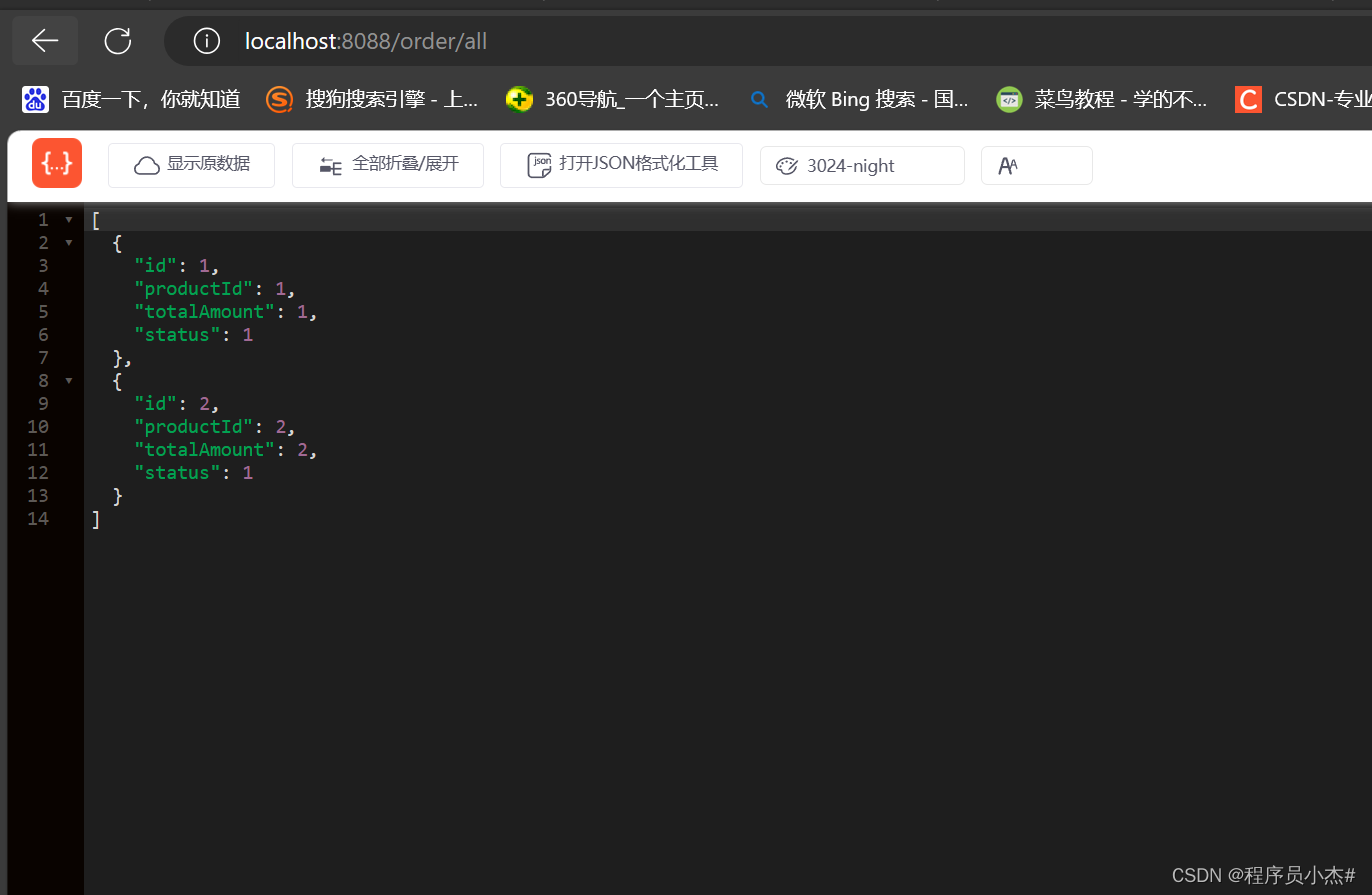Click the 菜鸟教程 green favicon
Screen dimensions: 1372x895
click(1009, 99)
